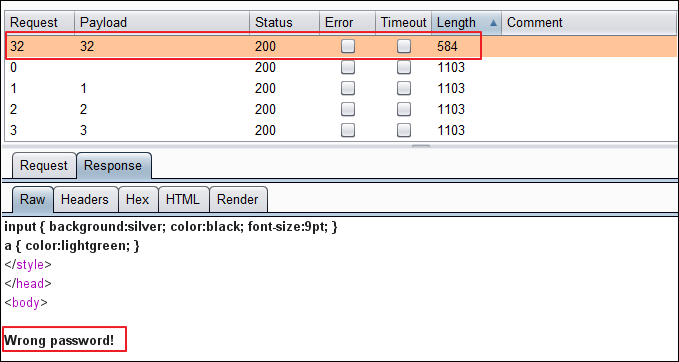This screenshot has height=362, width=679.
Task: Click the Length column header
Action: pyautogui.click(x=467, y=23)
